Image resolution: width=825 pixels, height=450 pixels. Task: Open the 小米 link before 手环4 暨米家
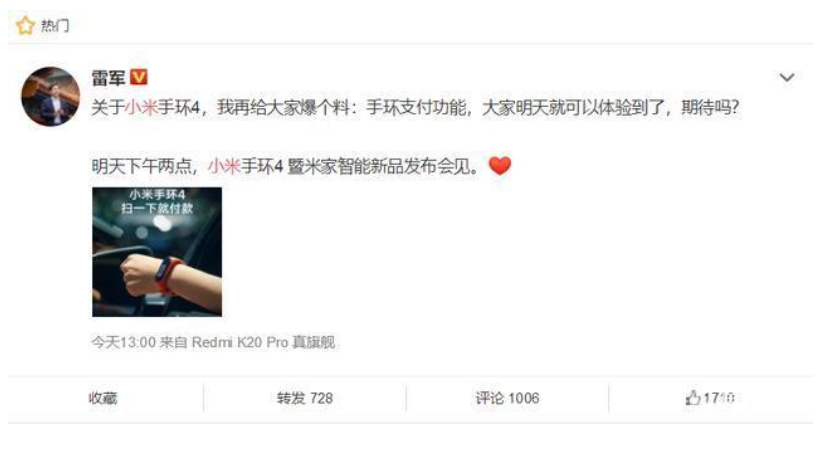[224, 166]
